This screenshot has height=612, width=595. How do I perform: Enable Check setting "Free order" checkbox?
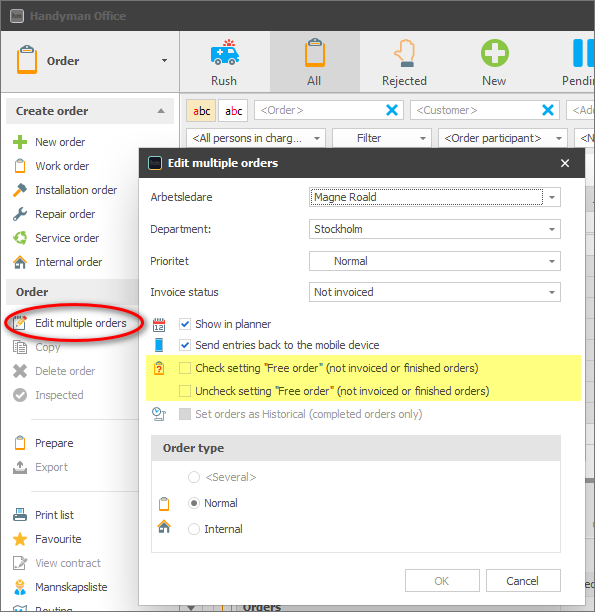[x=185, y=368]
